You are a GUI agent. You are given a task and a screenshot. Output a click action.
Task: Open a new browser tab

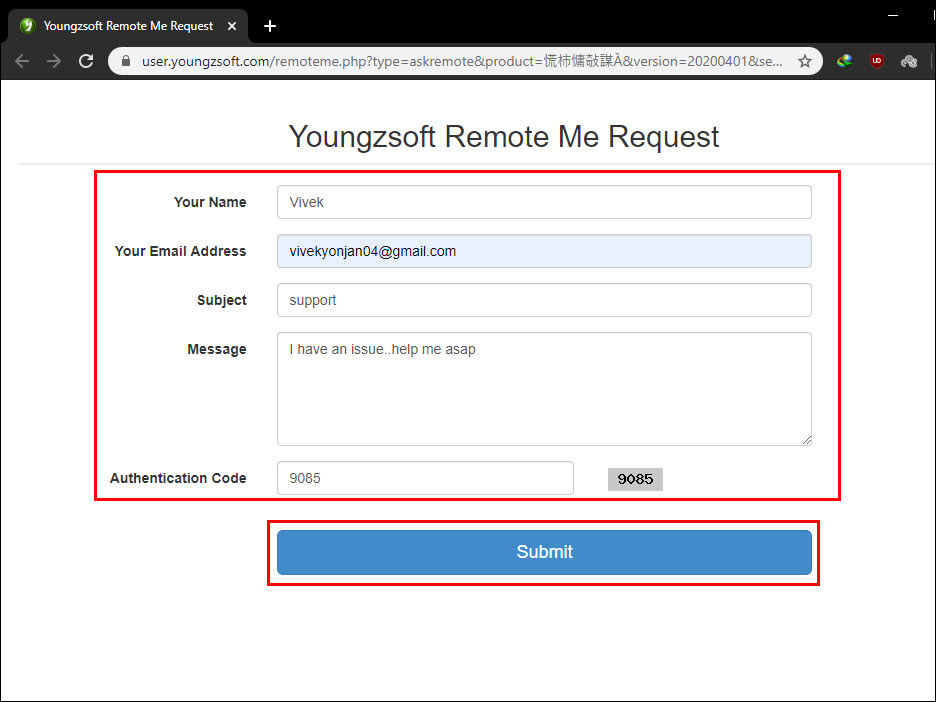pyautogui.click(x=269, y=26)
